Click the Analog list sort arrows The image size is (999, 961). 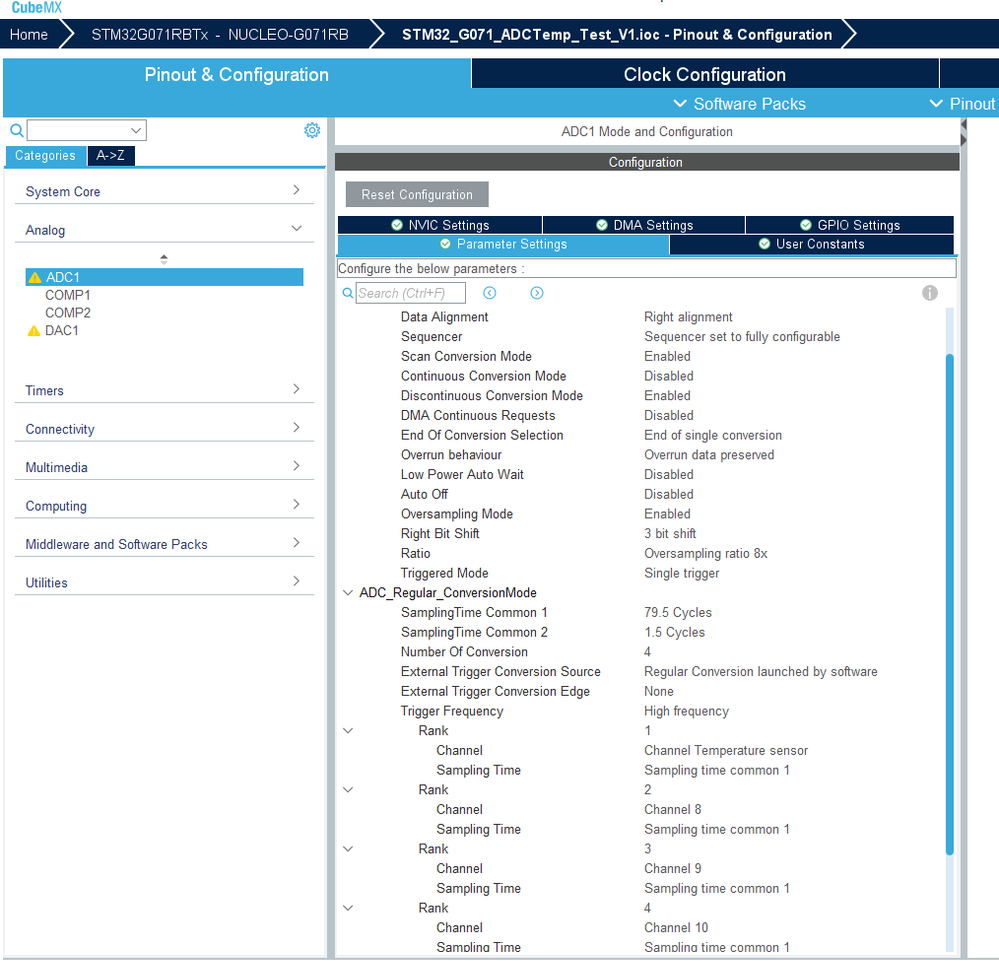pyautogui.click(x=164, y=259)
